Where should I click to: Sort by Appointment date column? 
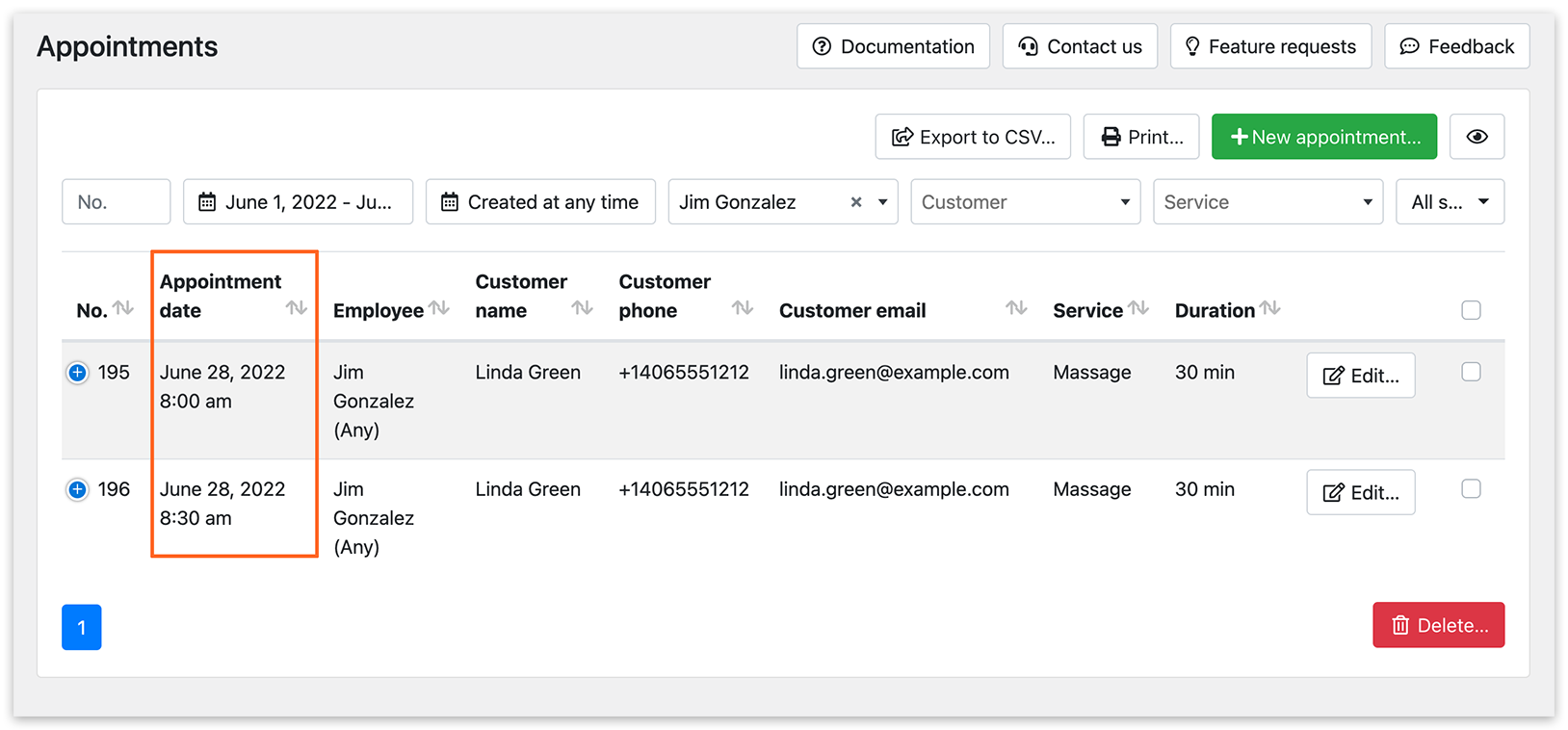tap(297, 308)
